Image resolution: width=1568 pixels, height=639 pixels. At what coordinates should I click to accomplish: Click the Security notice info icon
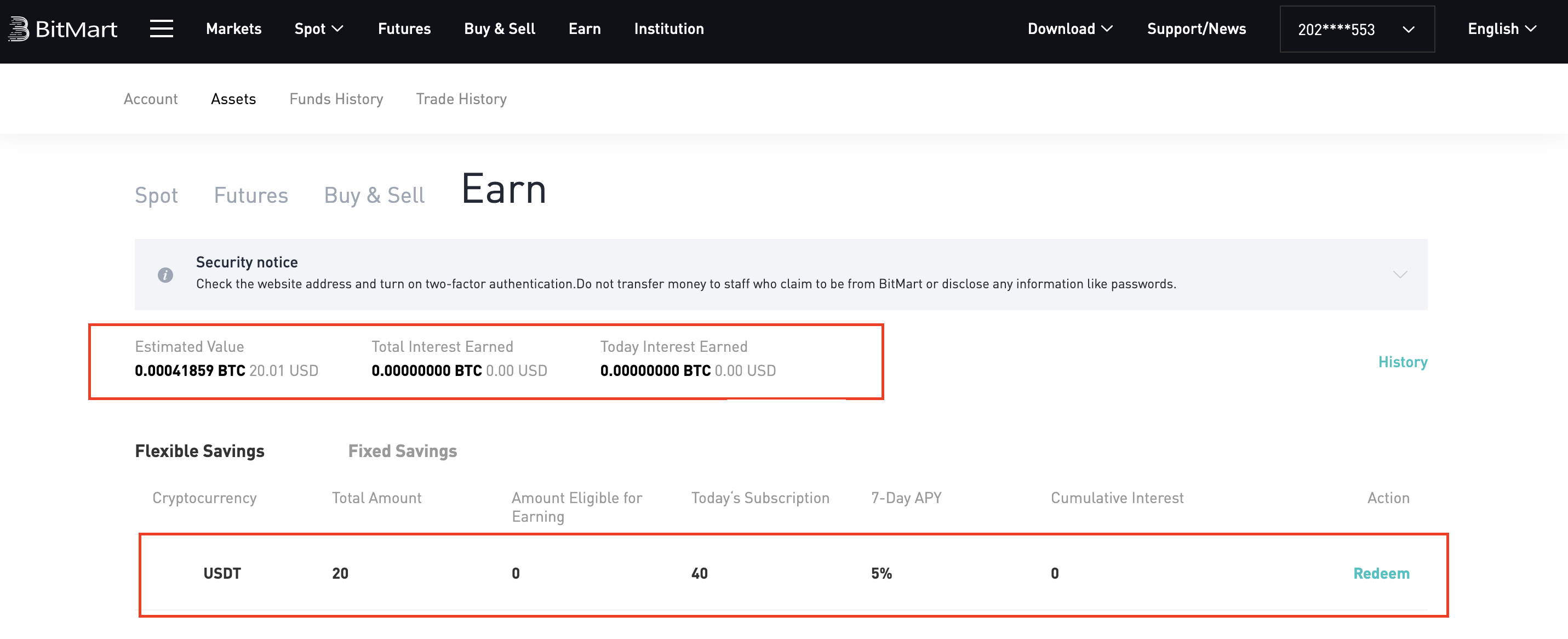coord(165,275)
